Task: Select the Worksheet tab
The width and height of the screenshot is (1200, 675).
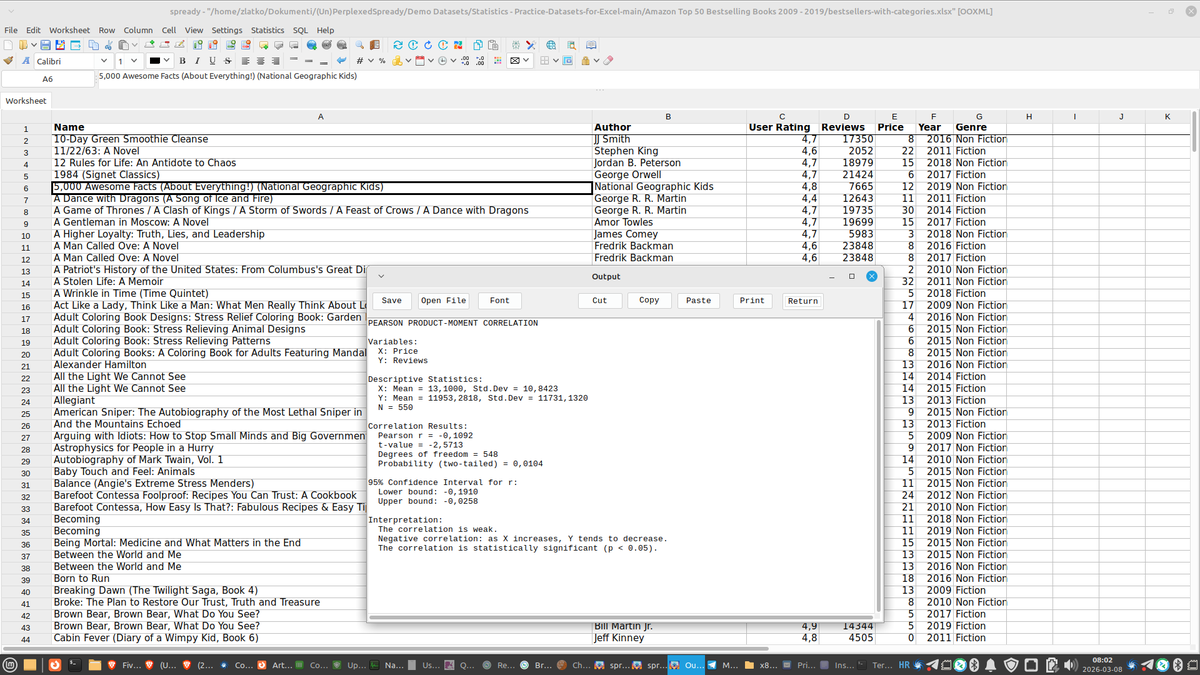Action: pyautogui.click(x=25, y=101)
